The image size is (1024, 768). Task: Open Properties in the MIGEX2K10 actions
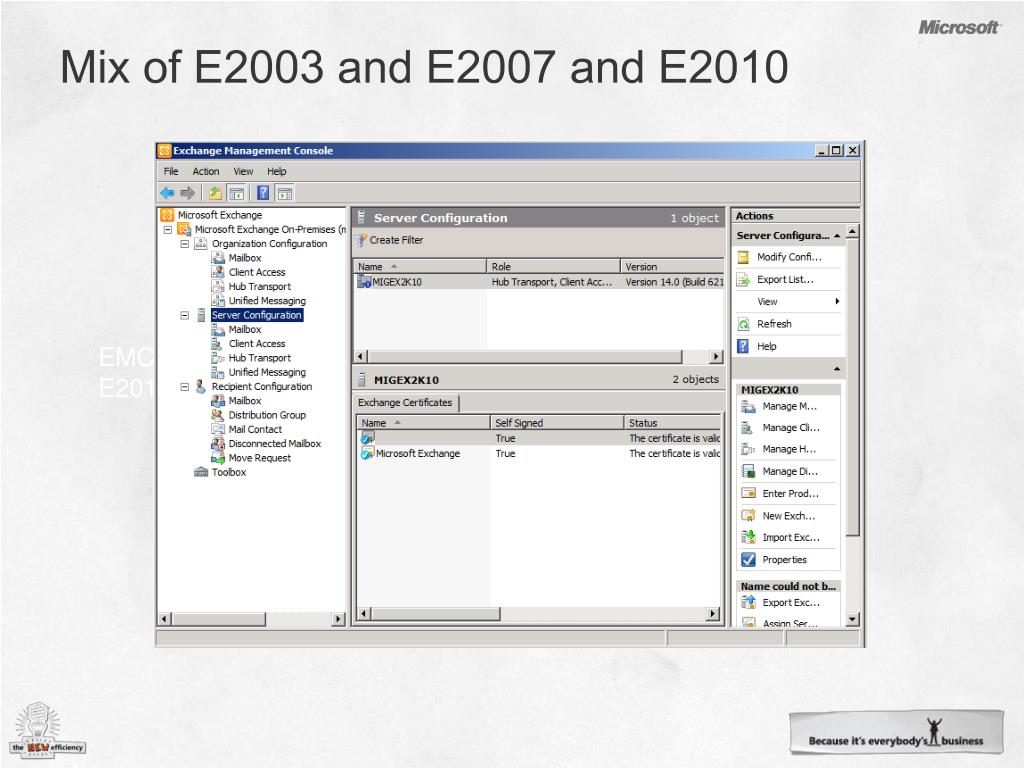[x=784, y=560]
